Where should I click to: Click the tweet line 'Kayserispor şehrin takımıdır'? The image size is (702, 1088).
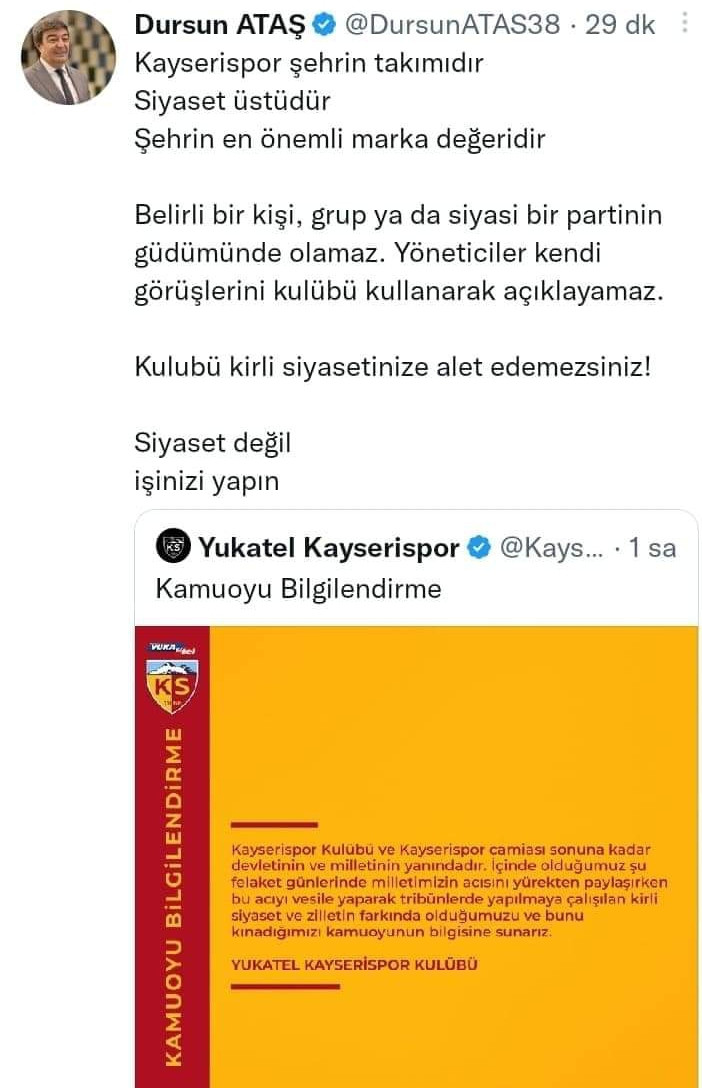(309, 63)
